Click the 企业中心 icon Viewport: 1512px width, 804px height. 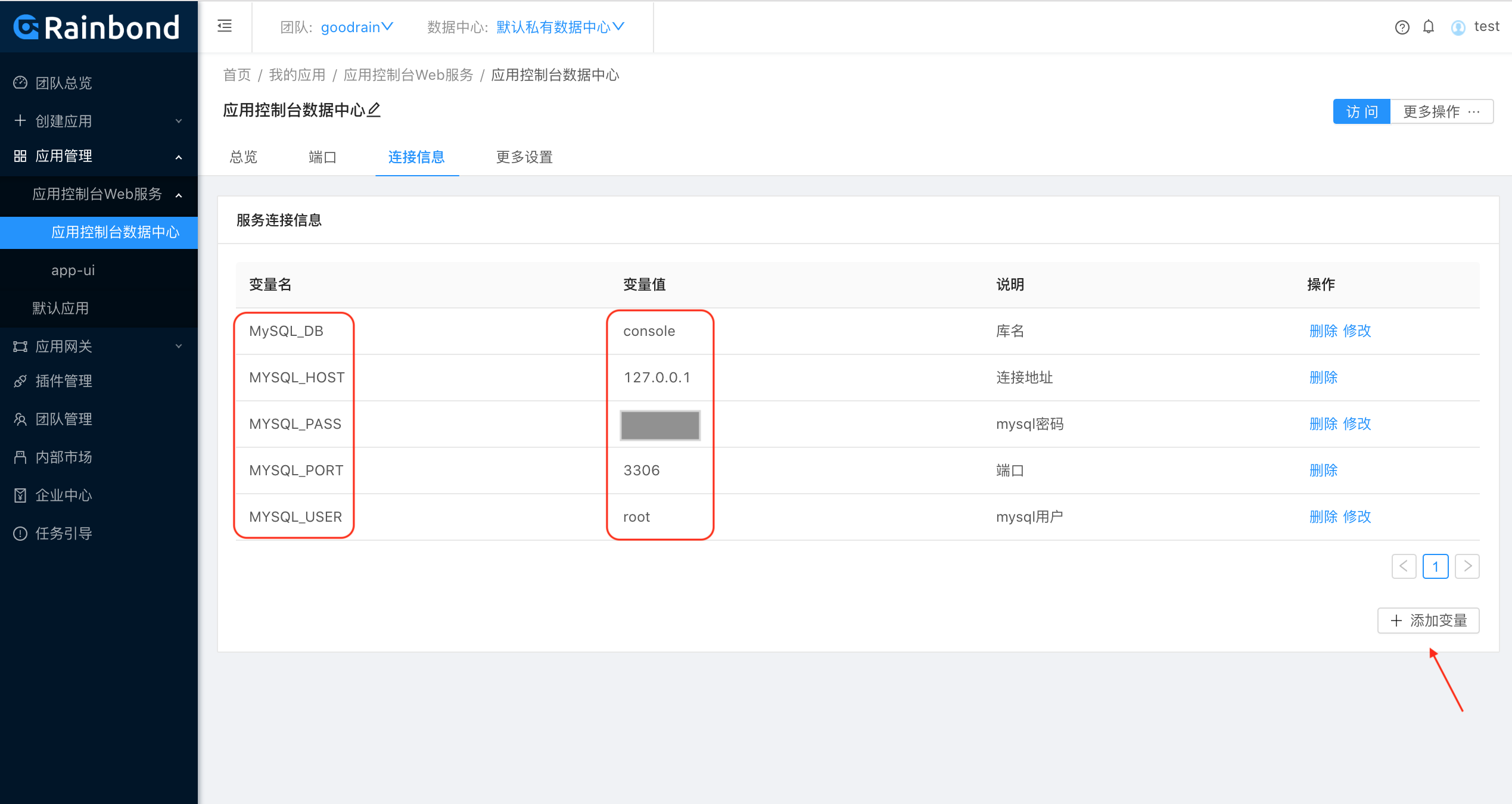pyautogui.click(x=20, y=496)
